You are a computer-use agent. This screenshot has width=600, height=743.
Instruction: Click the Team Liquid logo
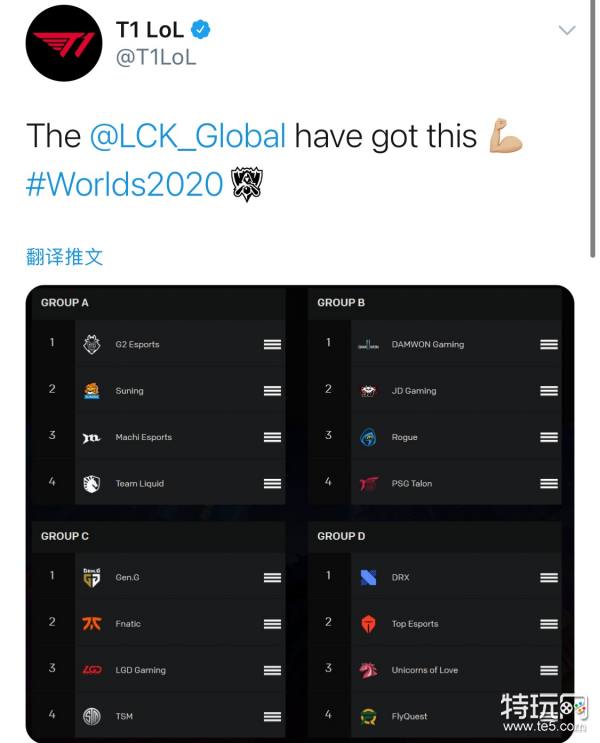pos(92,484)
